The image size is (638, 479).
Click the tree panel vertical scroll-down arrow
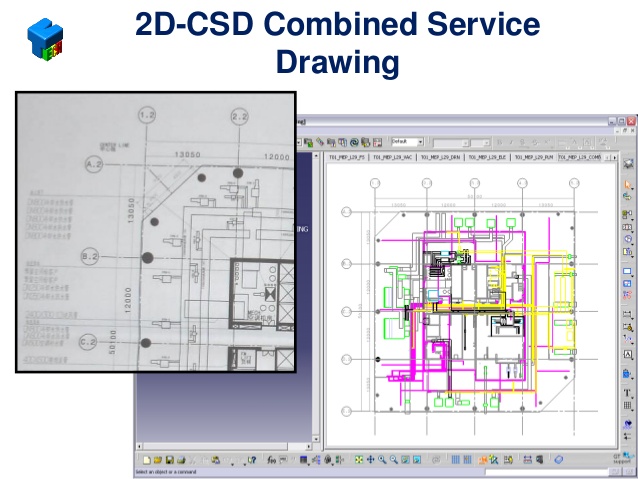coord(316,439)
